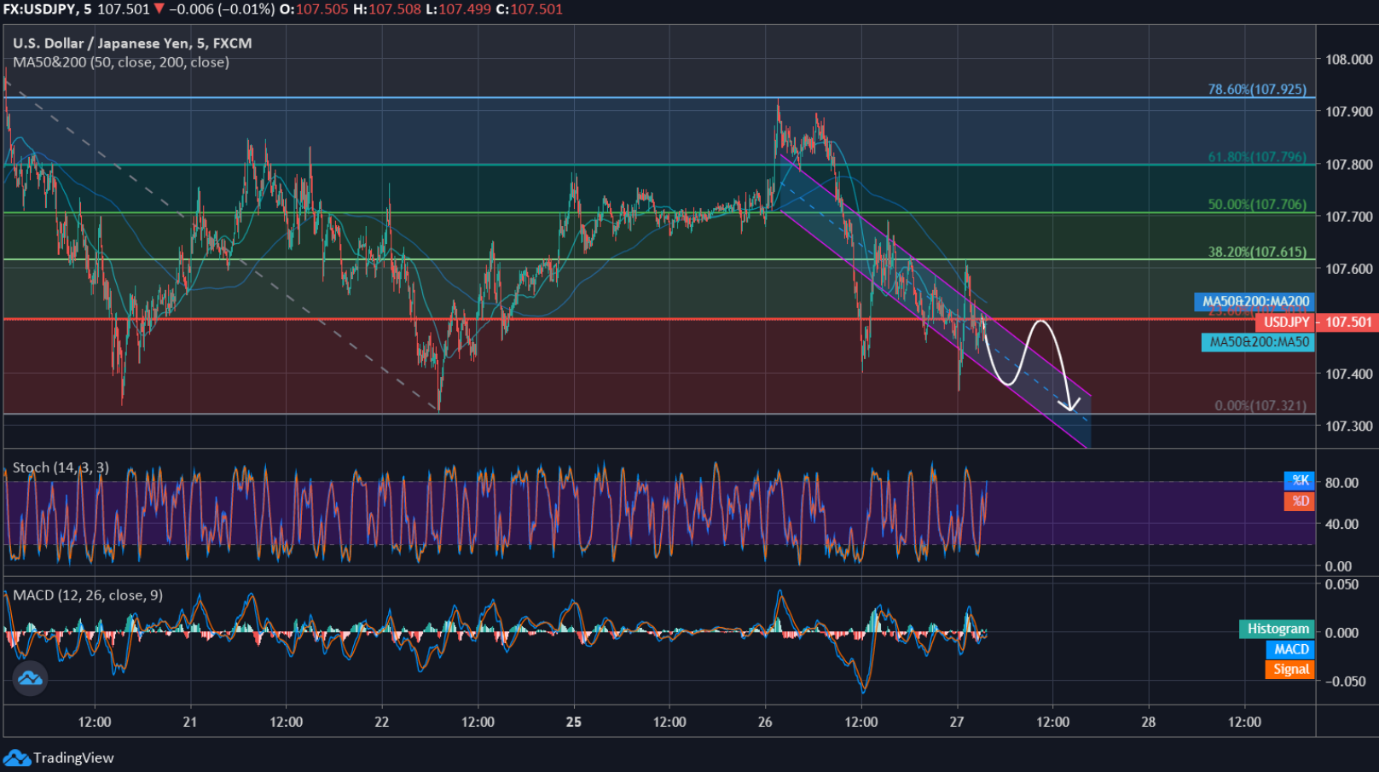1379x772 pixels.
Task: Click the cloud watermark icon in MACD pane
Action: point(30,680)
